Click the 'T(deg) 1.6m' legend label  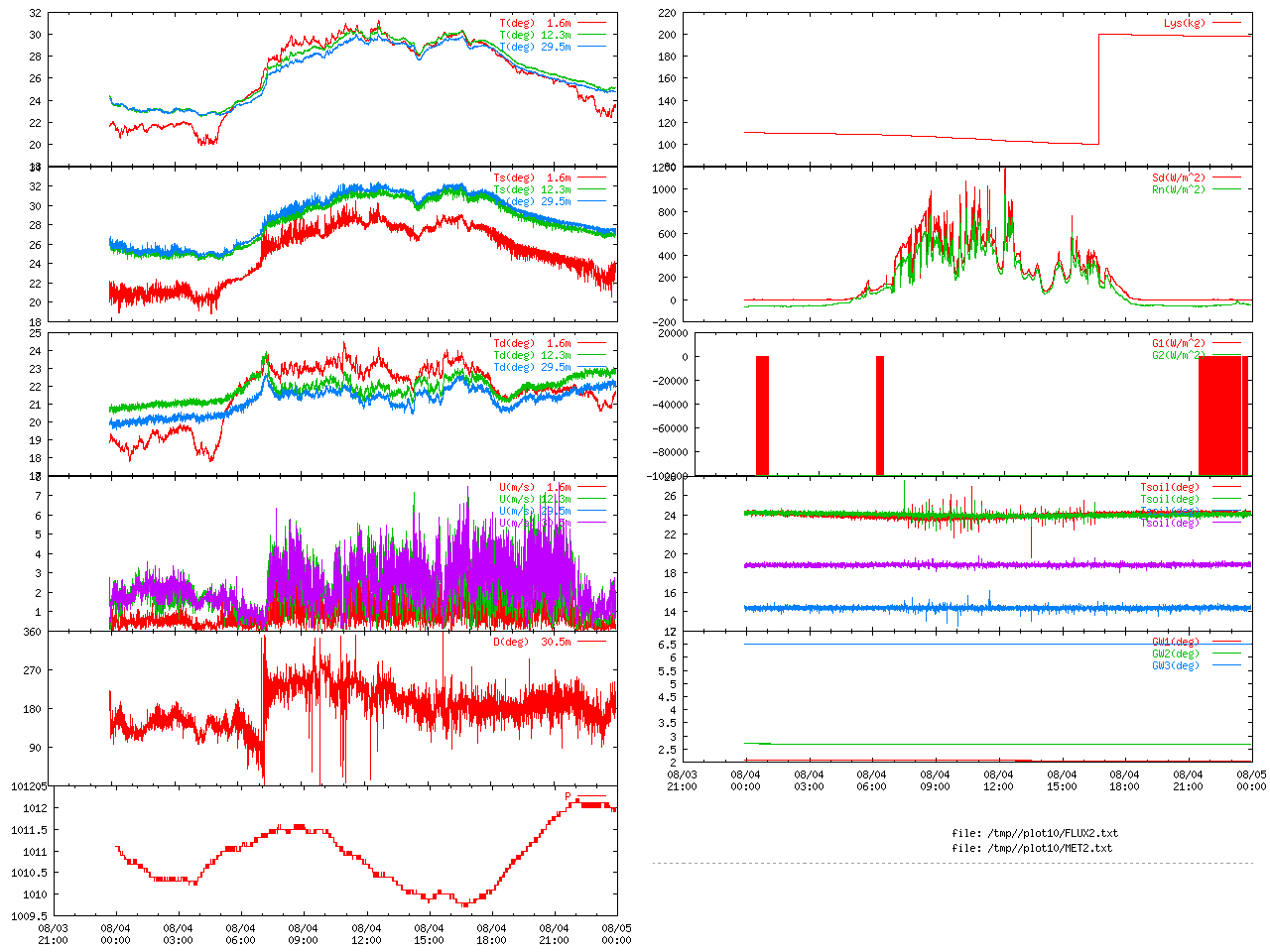(535, 23)
